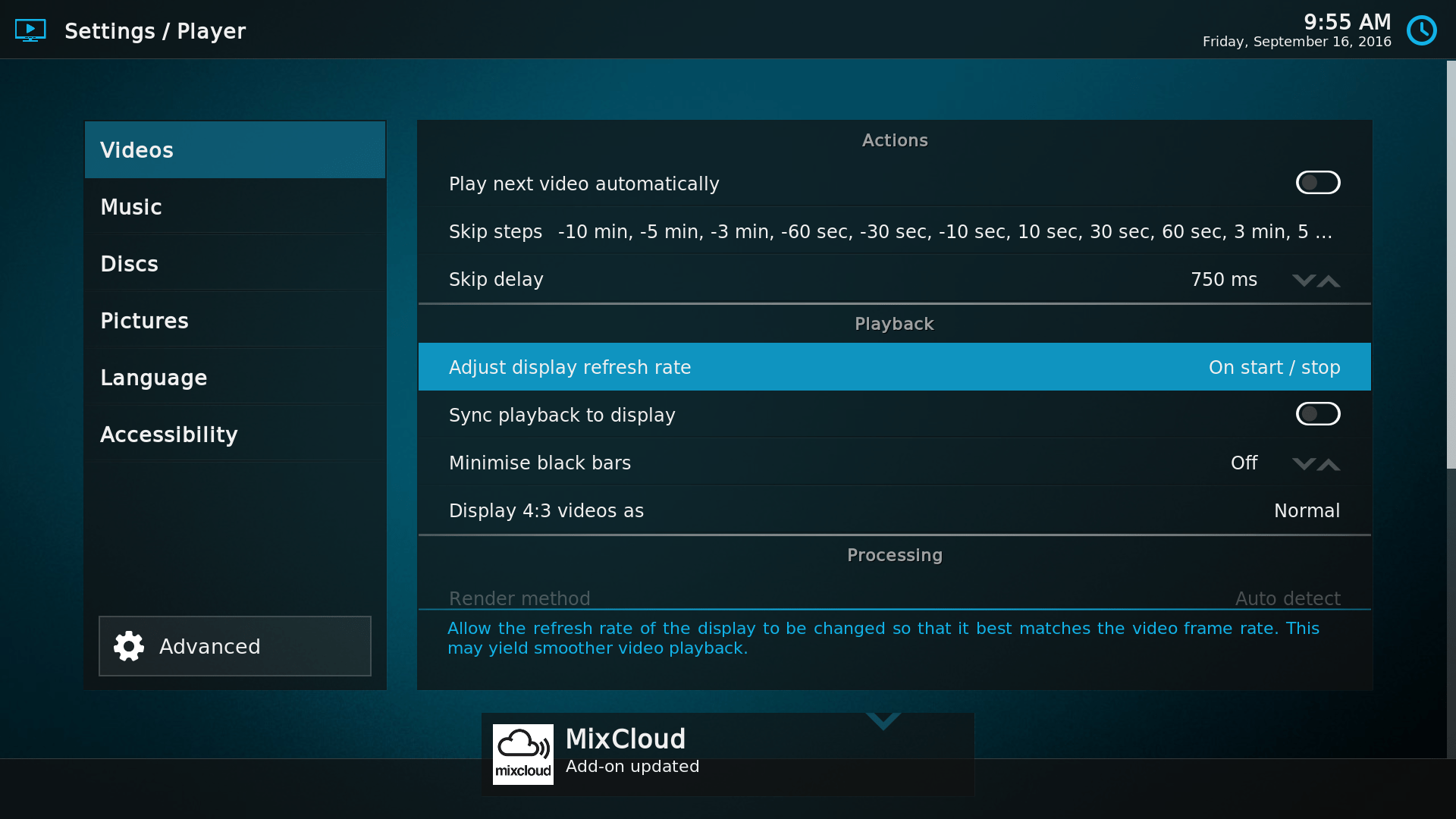This screenshot has height=819, width=1456.
Task: Click the up arrow next to 750 ms
Action: 1329,280
